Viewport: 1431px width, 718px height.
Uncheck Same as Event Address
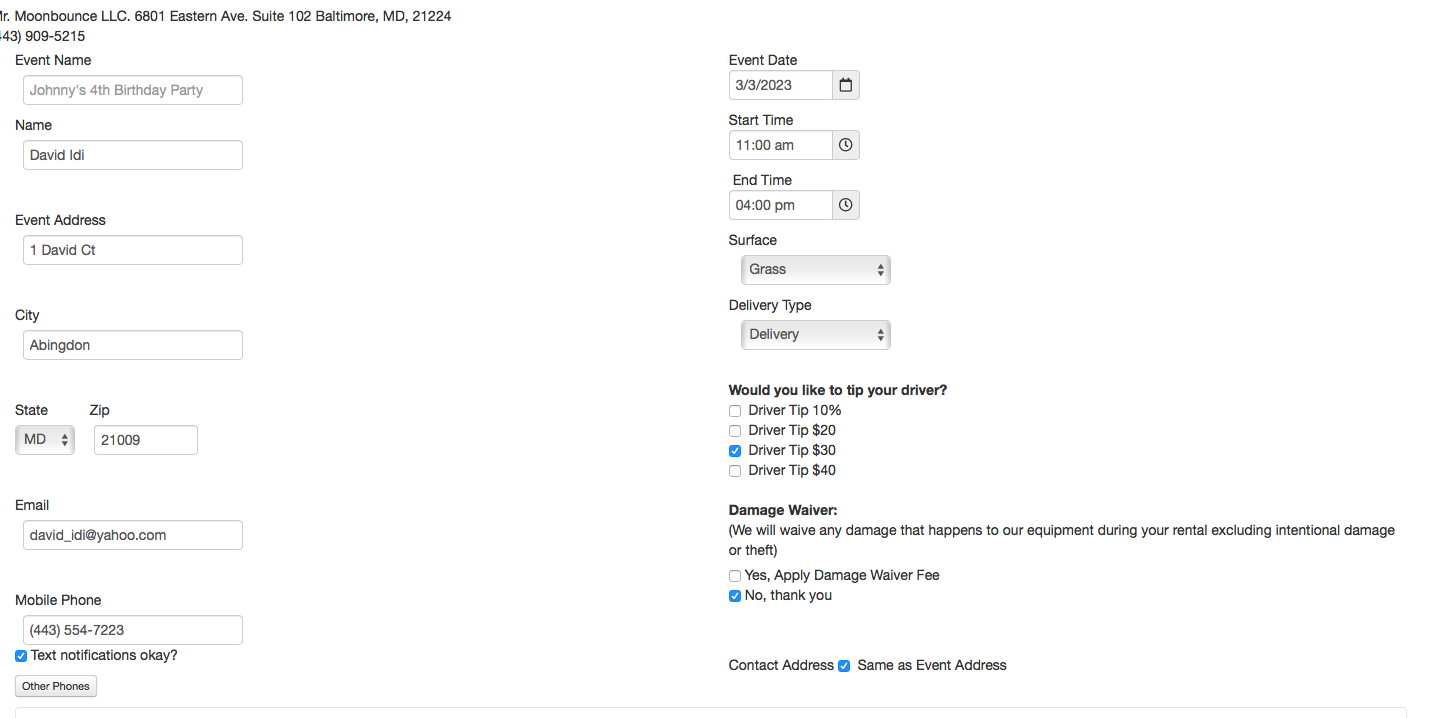click(x=844, y=666)
